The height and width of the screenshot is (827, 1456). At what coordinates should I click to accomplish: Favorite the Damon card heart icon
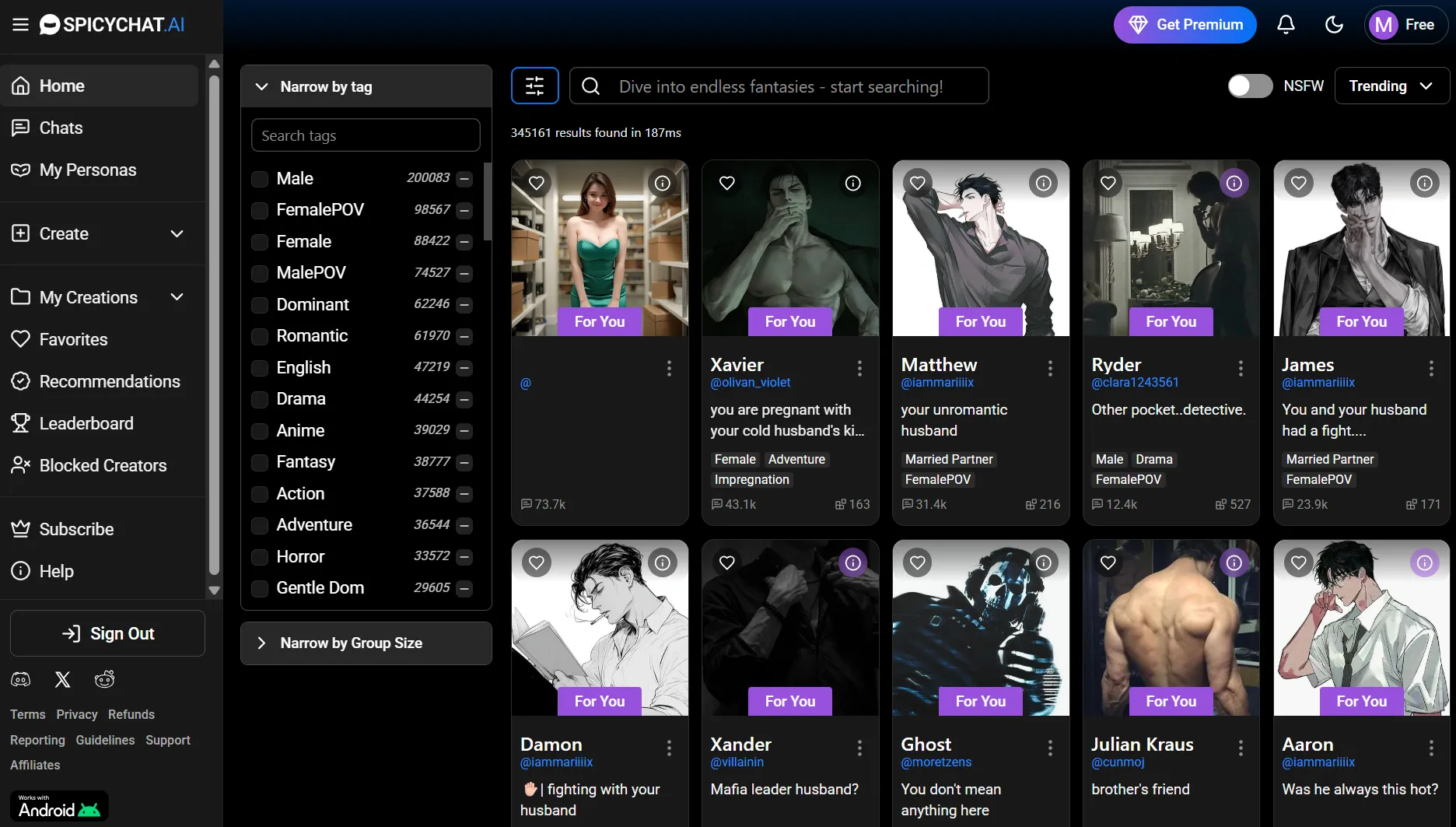coord(537,562)
